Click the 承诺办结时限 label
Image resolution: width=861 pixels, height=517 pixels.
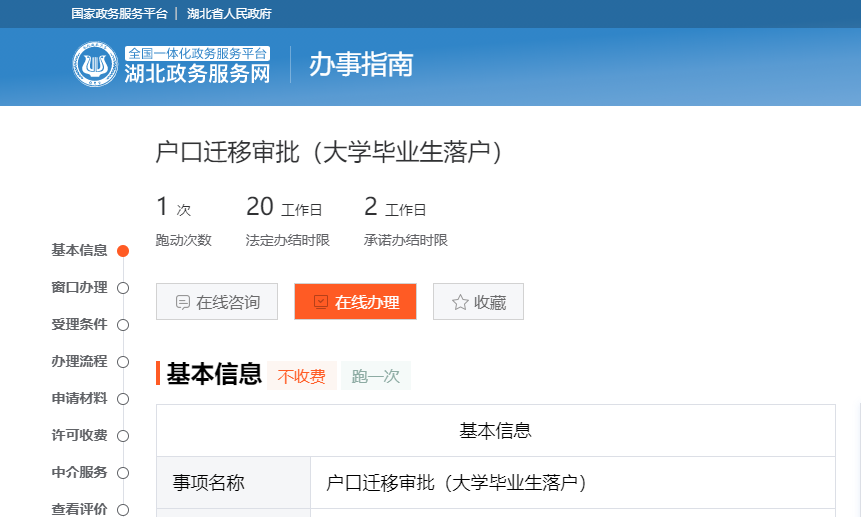pos(405,240)
